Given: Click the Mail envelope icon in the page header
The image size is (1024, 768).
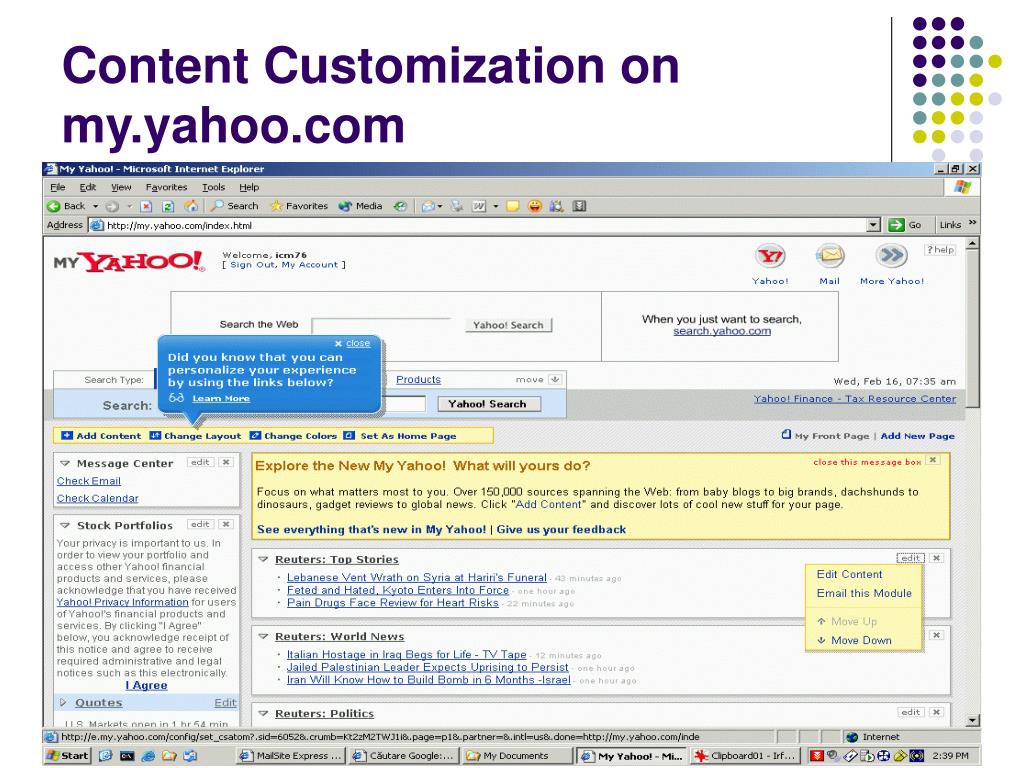Looking at the screenshot, I should coord(829,255).
